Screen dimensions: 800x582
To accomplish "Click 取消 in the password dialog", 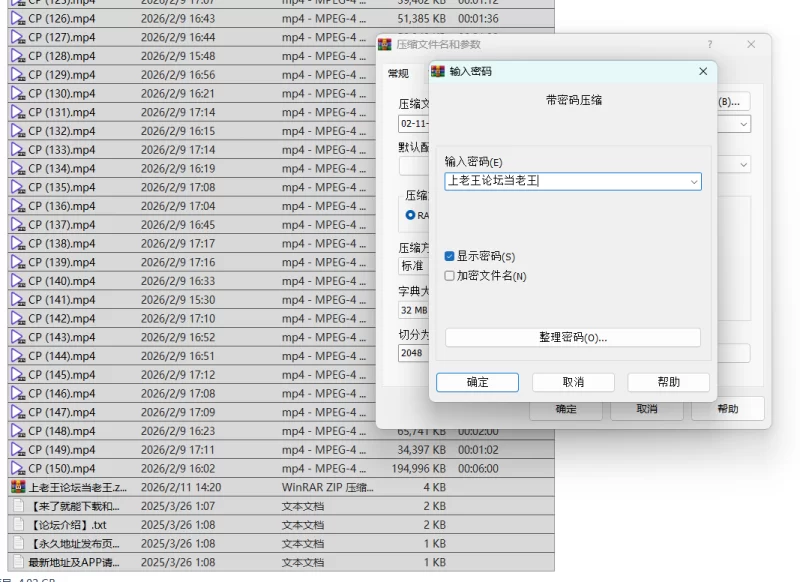I will point(573,382).
